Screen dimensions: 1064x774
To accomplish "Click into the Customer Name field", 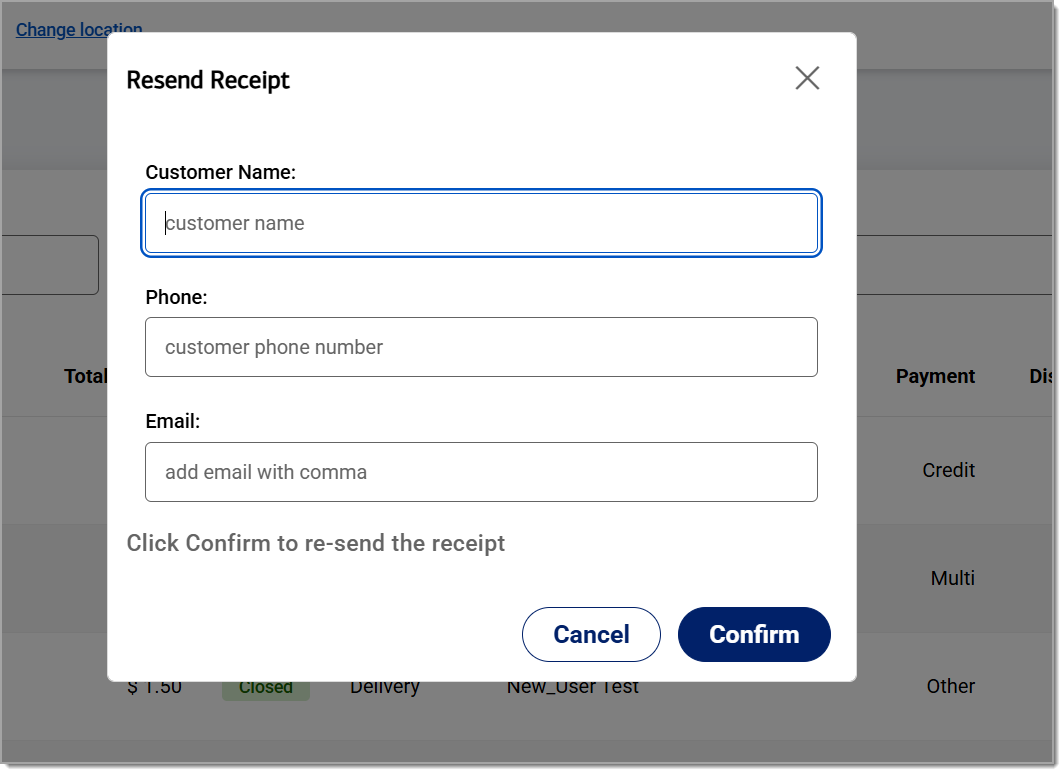I will (x=481, y=222).
